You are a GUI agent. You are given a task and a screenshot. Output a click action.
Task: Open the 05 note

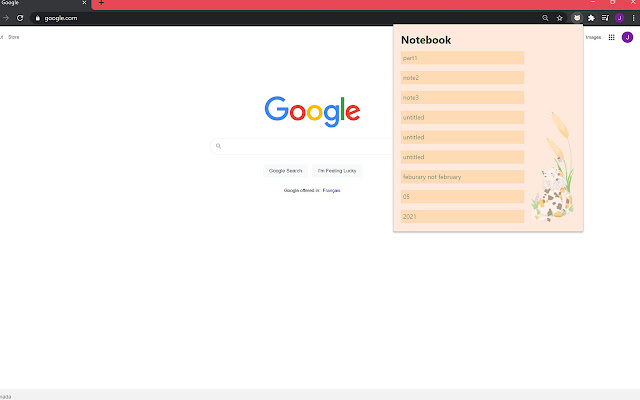click(x=462, y=196)
